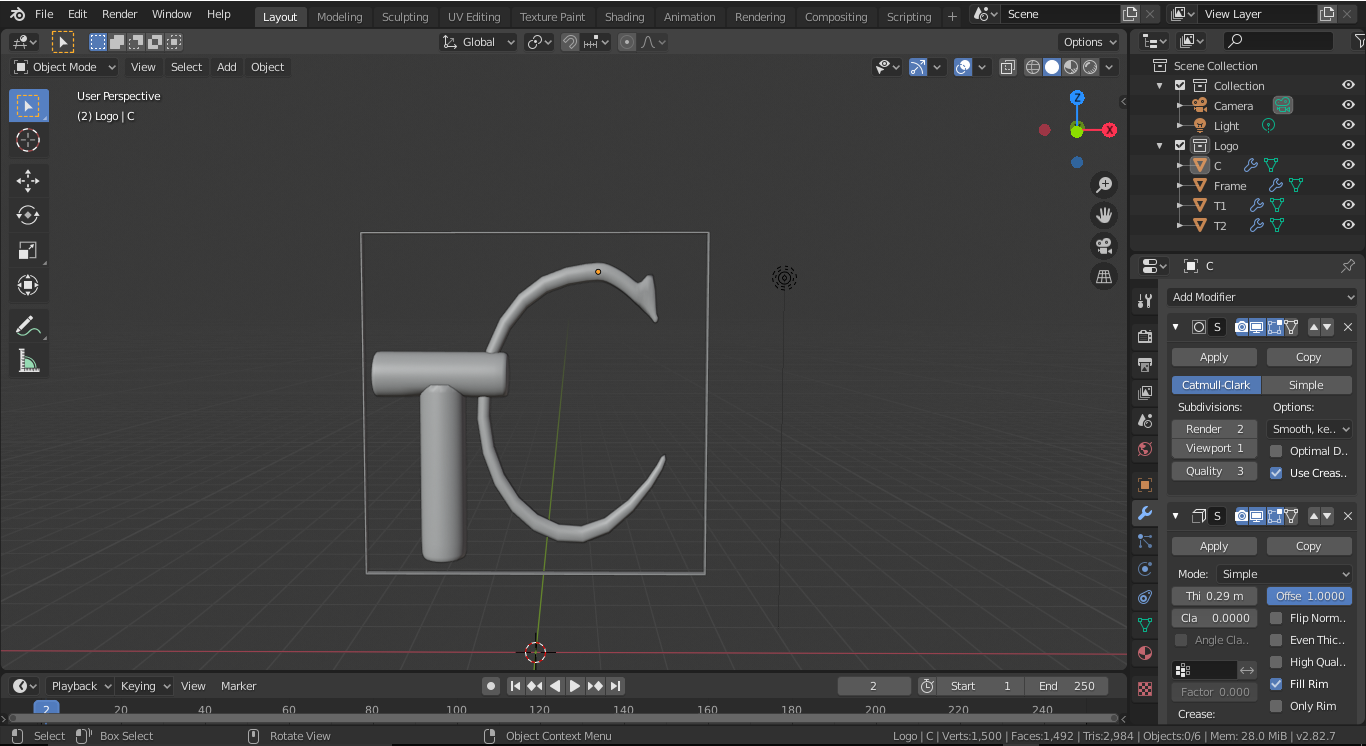Open the Render menu
Viewport: 1366px width, 746px height.
(x=119, y=14)
